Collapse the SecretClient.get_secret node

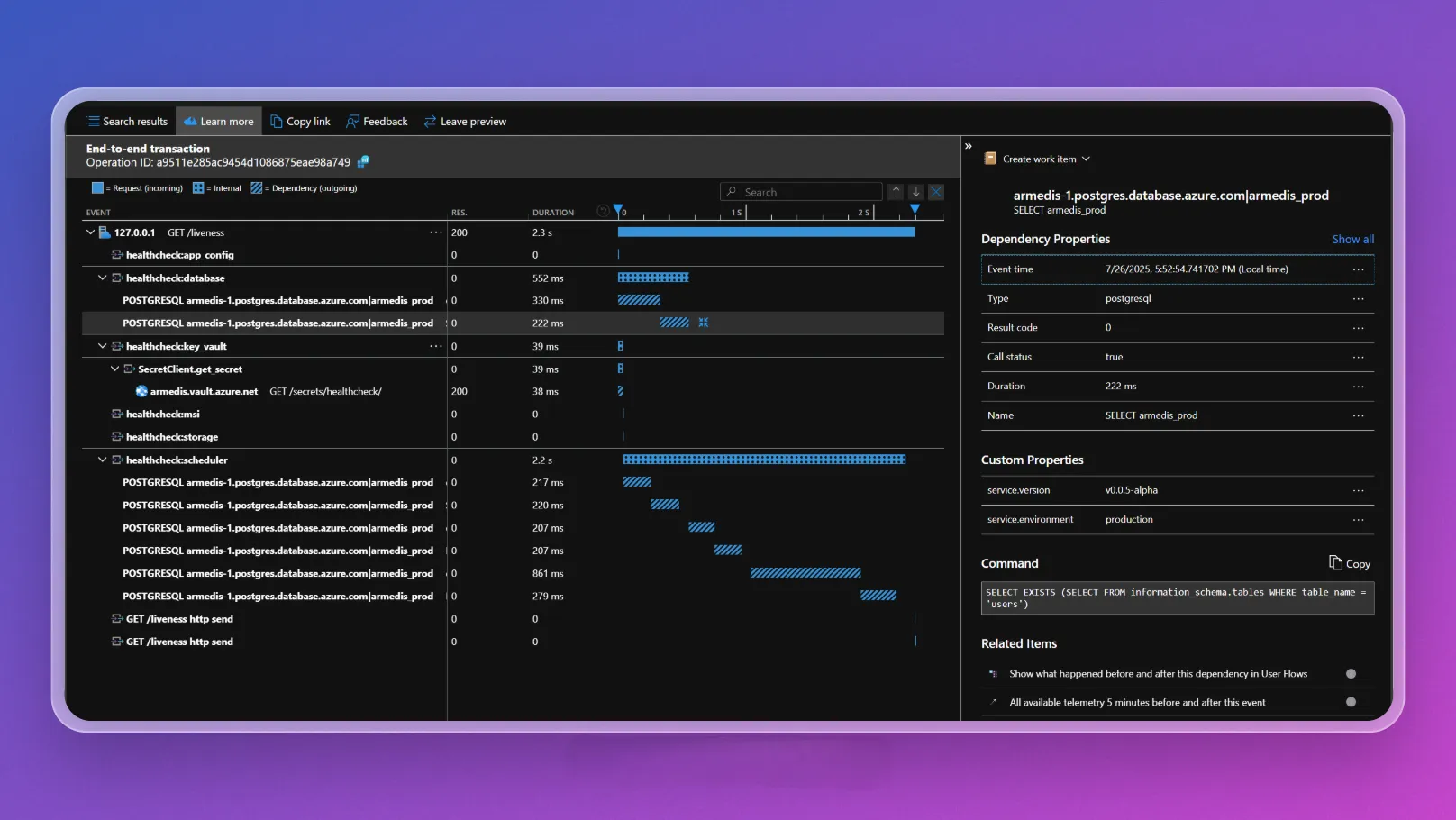click(x=114, y=369)
